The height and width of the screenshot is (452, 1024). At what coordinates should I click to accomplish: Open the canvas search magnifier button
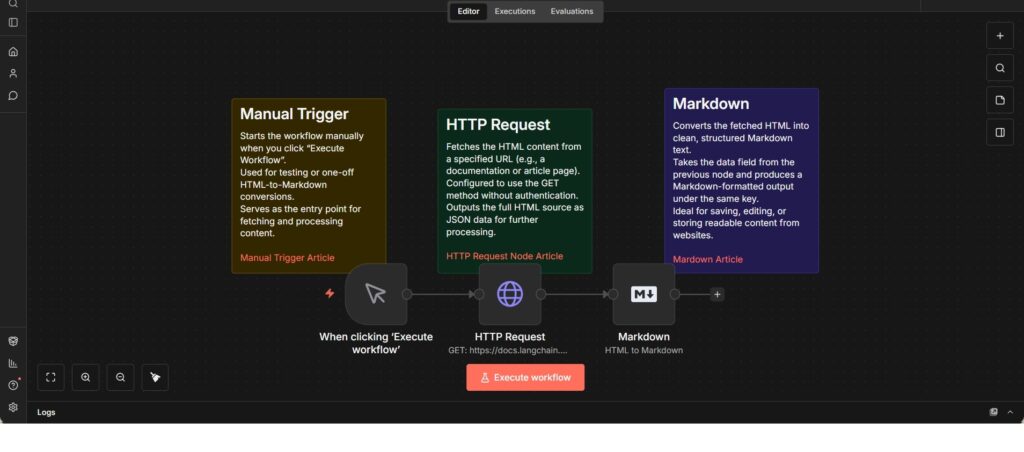pos(999,69)
